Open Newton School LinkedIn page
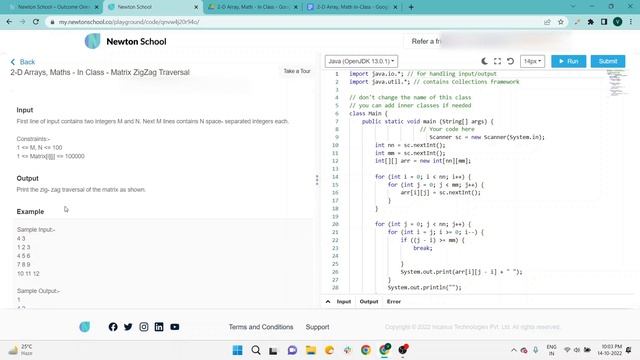The width and height of the screenshot is (640, 360). [159, 327]
